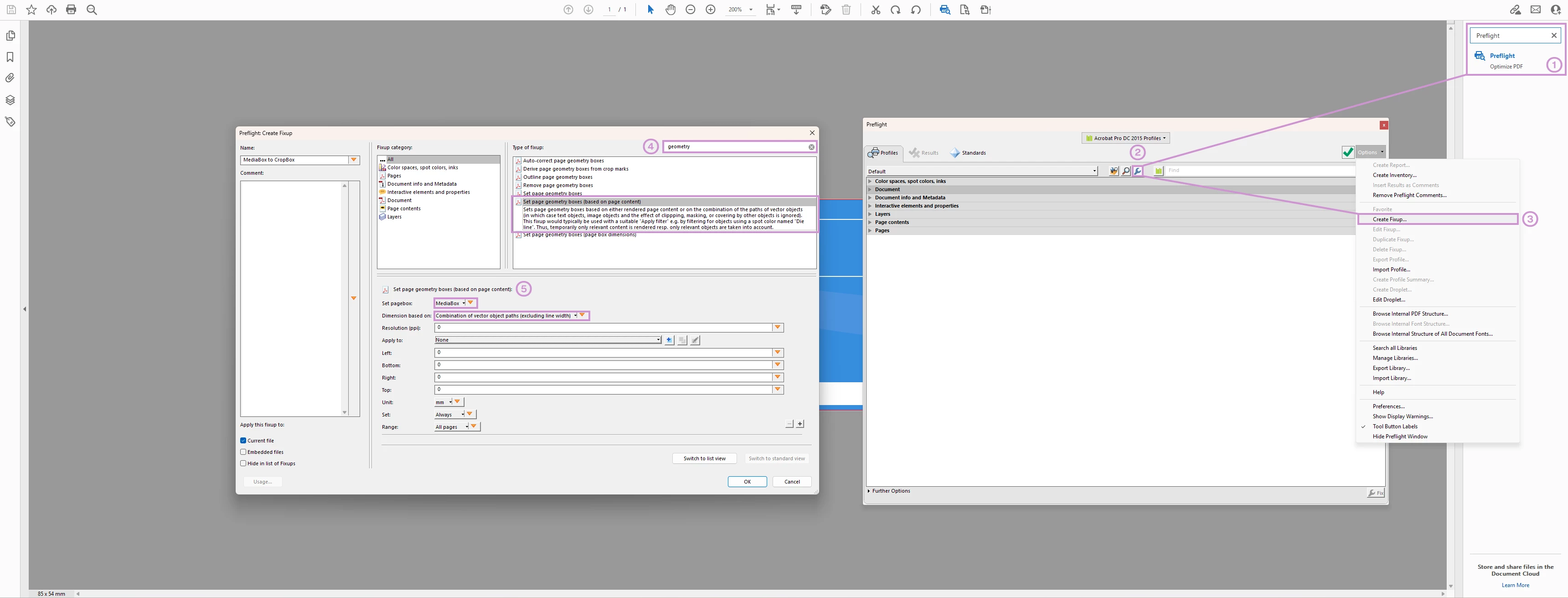Viewport: 1568px width, 598px height.
Task: Click the bookmarks sidebar icon
Action: tap(10, 57)
